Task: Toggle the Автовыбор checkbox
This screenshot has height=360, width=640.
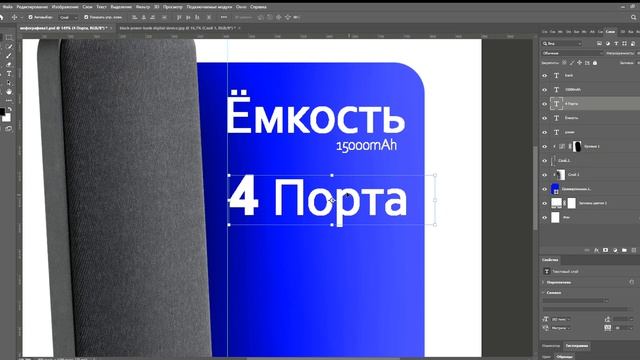Action: (x=31, y=17)
